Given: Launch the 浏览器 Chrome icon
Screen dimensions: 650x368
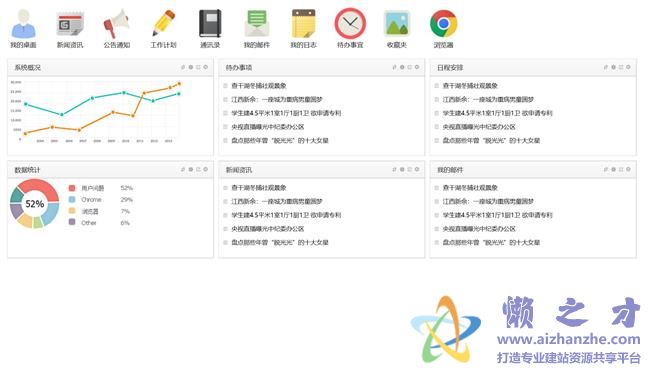Looking at the screenshot, I should (x=444, y=23).
